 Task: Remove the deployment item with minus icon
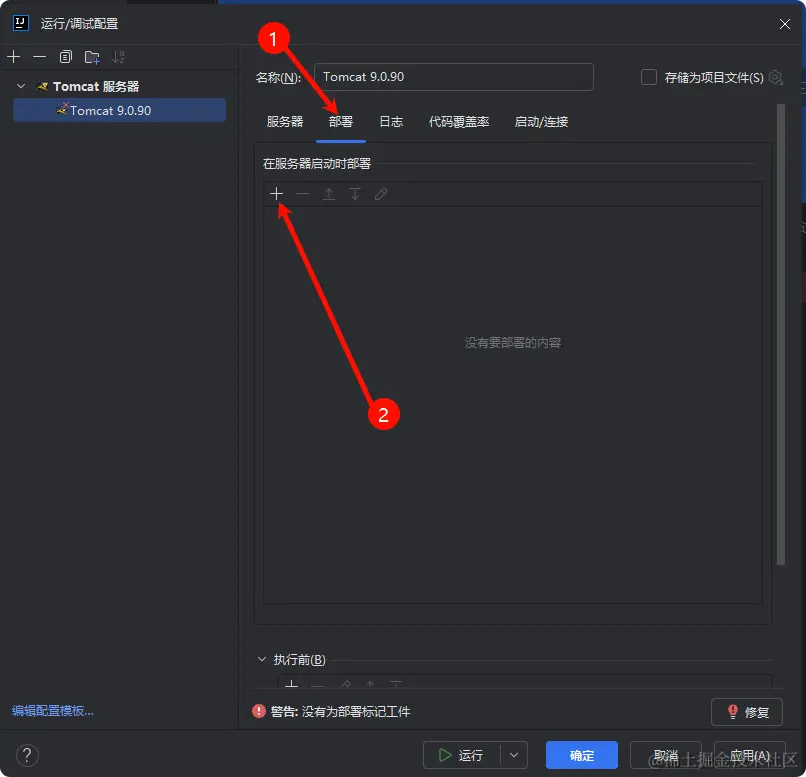[x=303, y=194]
